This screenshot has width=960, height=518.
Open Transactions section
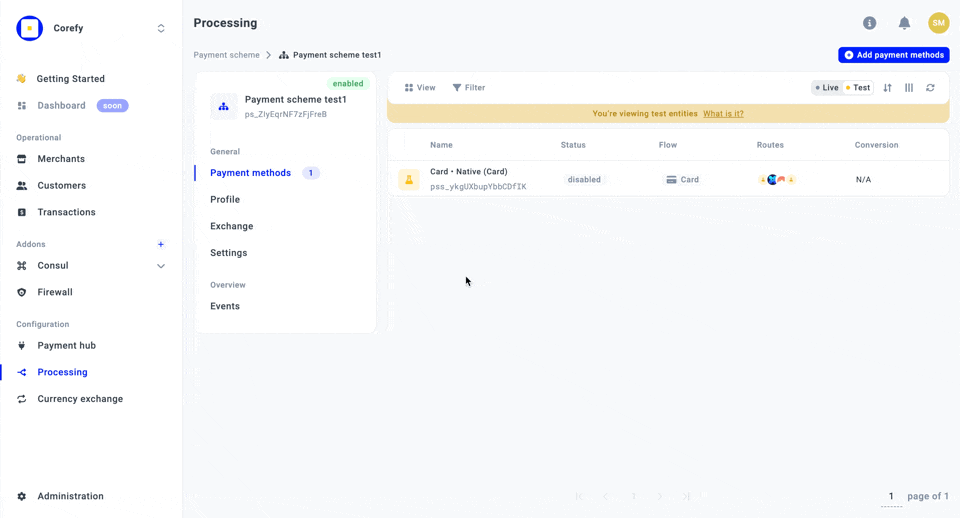[x=67, y=212]
